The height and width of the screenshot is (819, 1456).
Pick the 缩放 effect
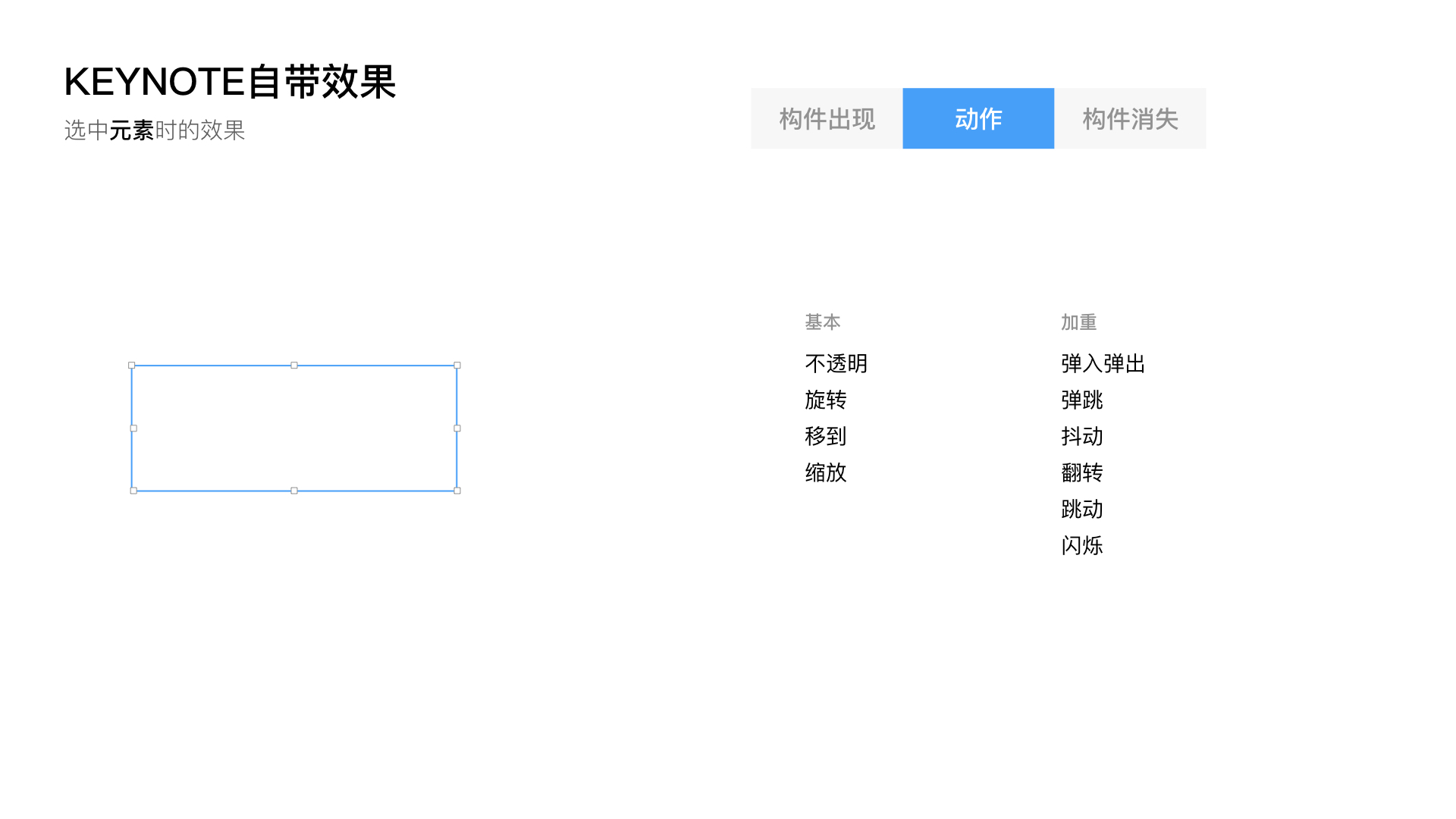pos(825,473)
